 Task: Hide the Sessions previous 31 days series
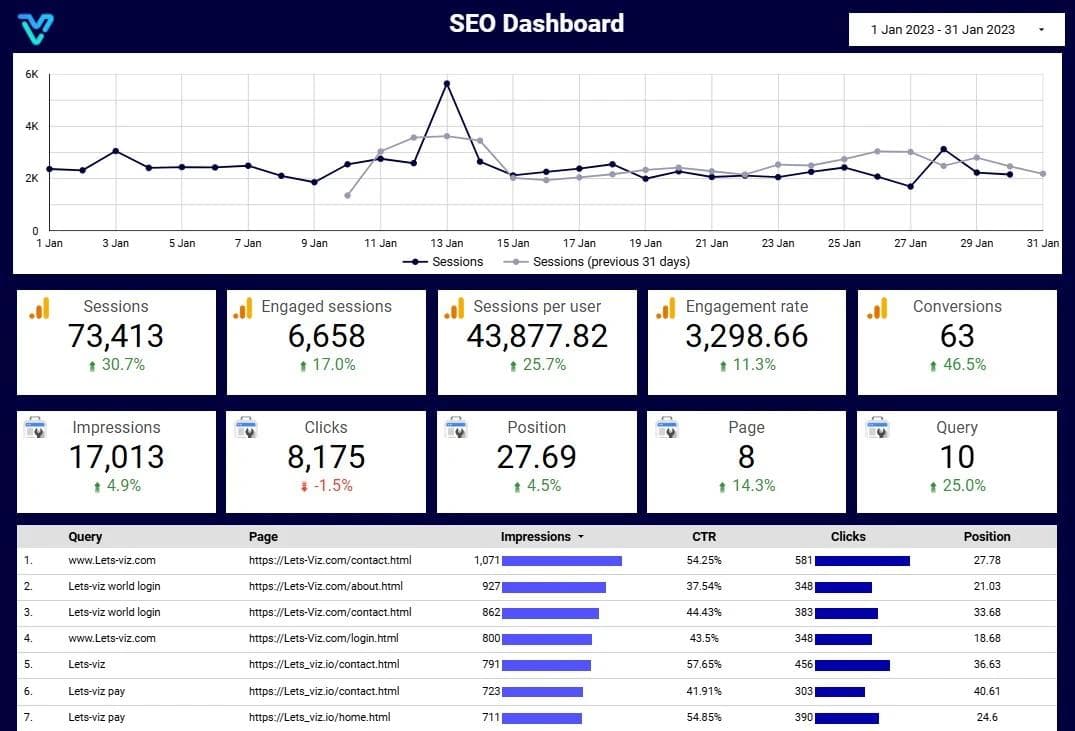[595, 262]
